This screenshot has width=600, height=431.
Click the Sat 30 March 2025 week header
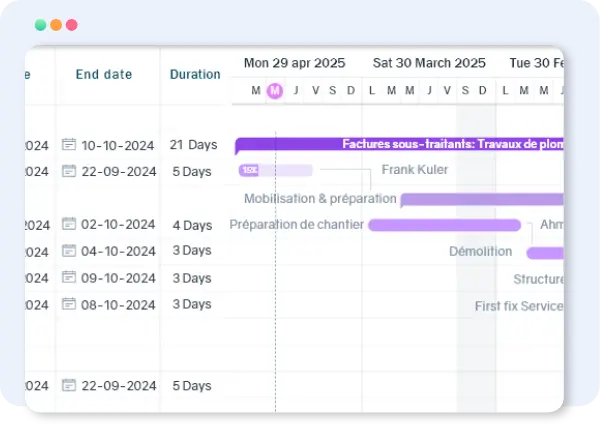click(429, 63)
